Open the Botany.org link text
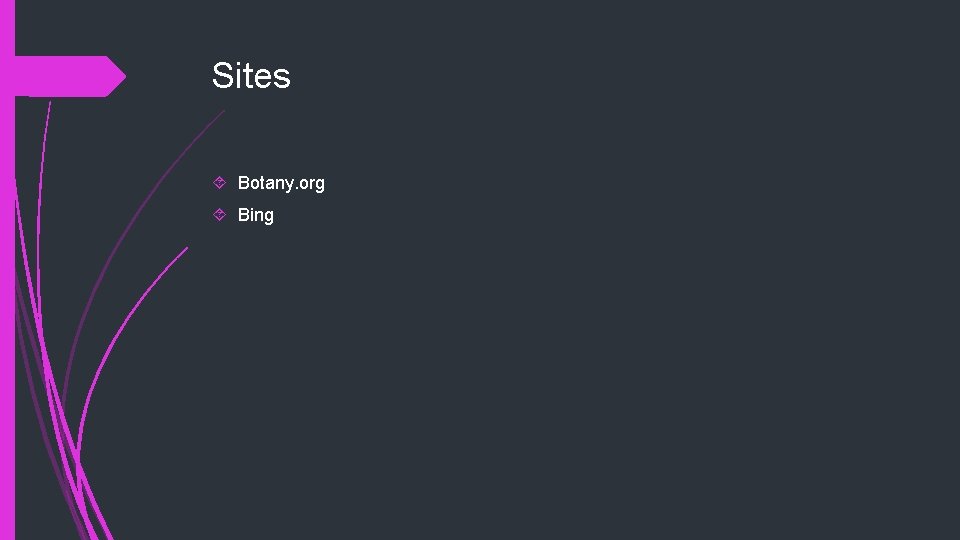This screenshot has height=540, width=960. [x=281, y=183]
